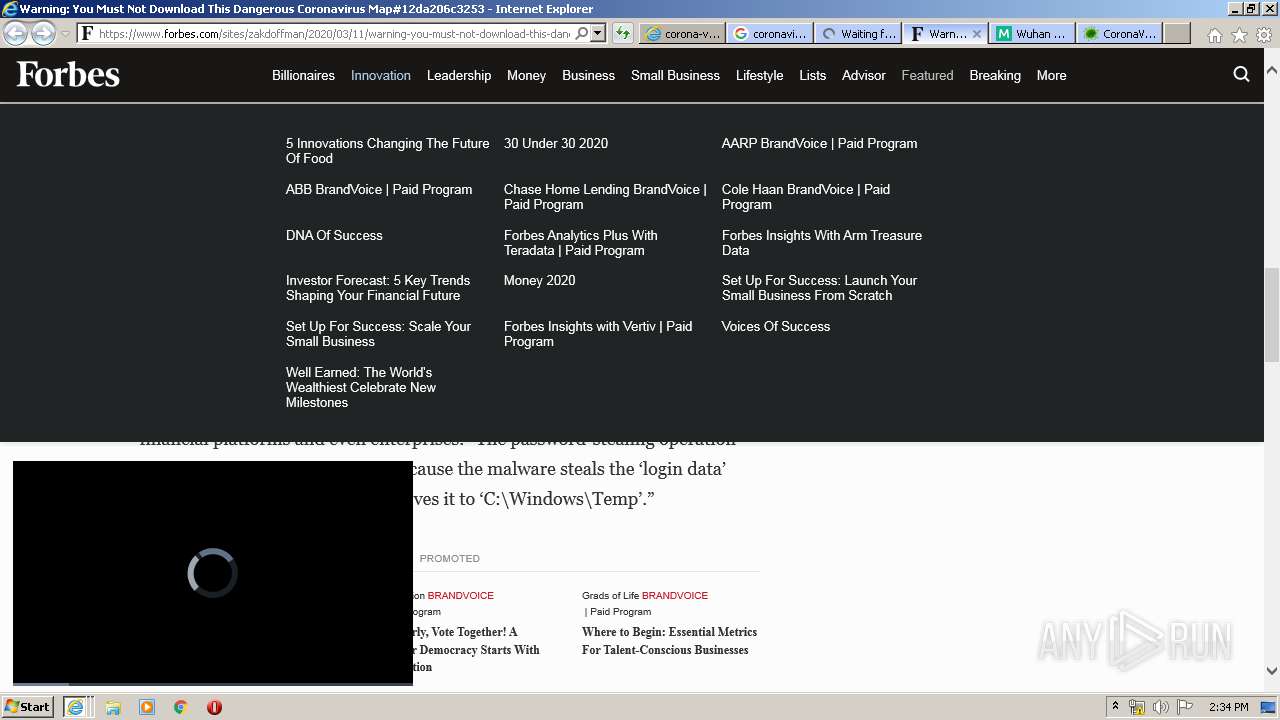Open the Lifestyle nav menu

pyautogui.click(x=759, y=75)
